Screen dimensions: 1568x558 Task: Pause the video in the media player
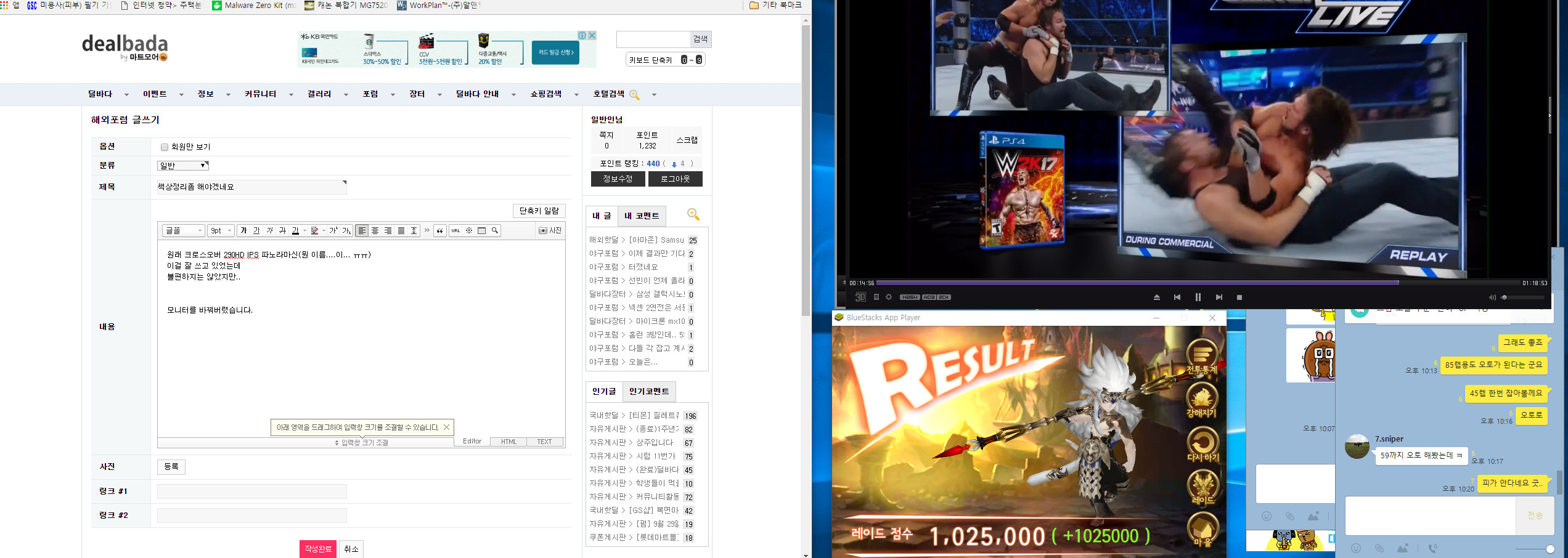[1198, 297]
